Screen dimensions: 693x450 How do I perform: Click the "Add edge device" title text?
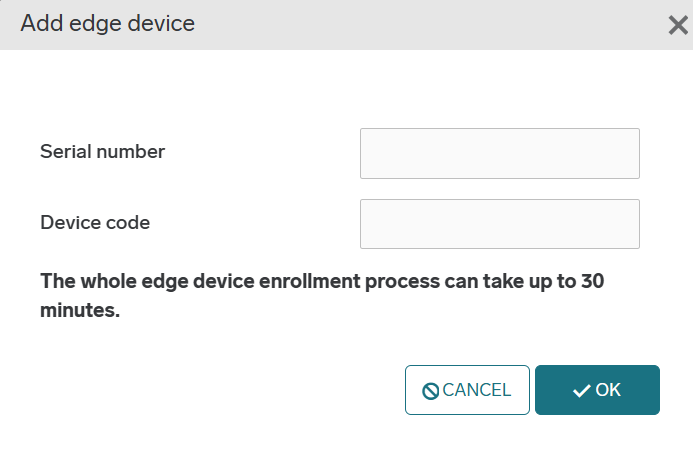107,23
